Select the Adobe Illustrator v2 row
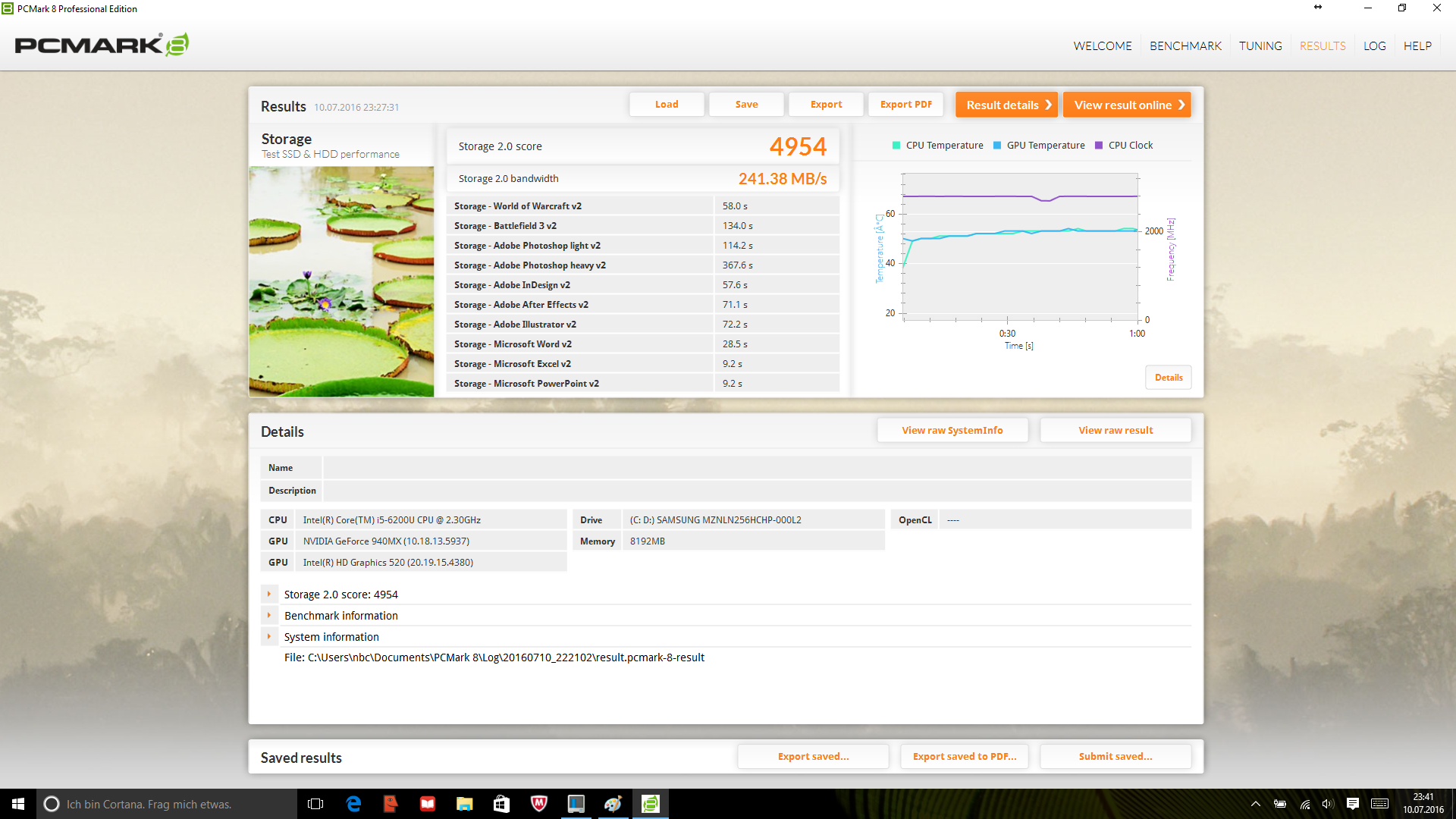The height and width of the screenshot is (819, 1456). 643,325
